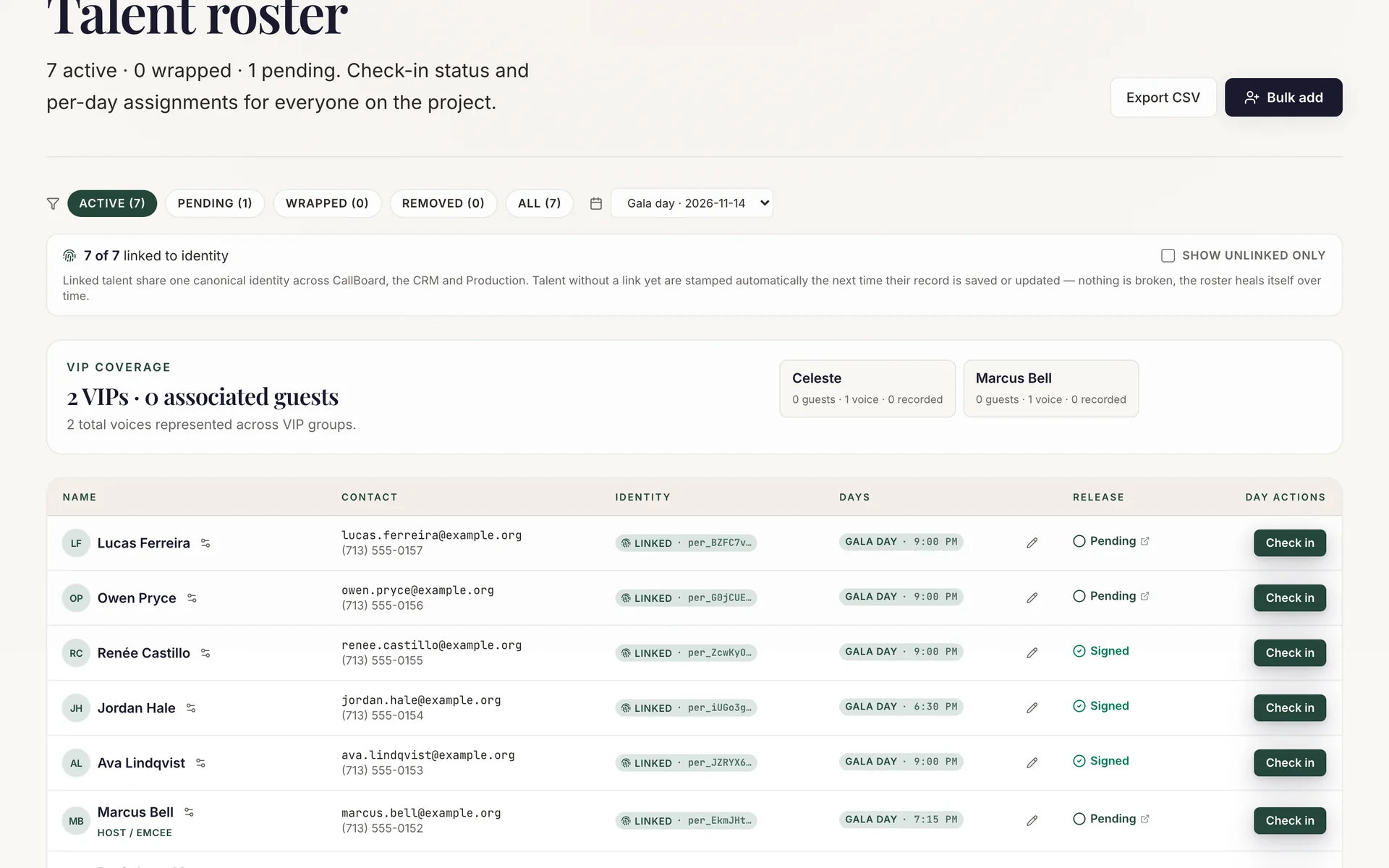Click the Bulk add button
The image size is (1389, 868).
pyautogui.click(x=1283, y=98)
